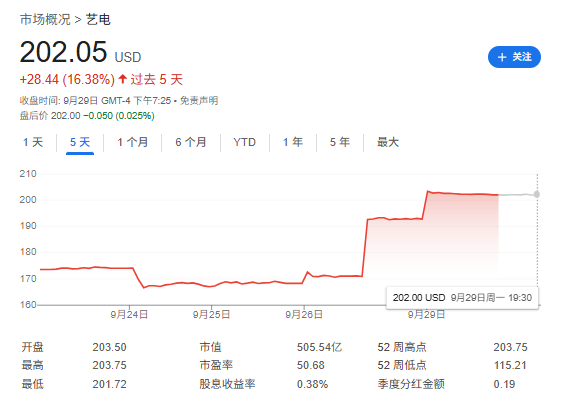This screenshot has width=561, height=403.
Task: Click the red price line at the 9月26日 jump
Action: coord(365,248)
